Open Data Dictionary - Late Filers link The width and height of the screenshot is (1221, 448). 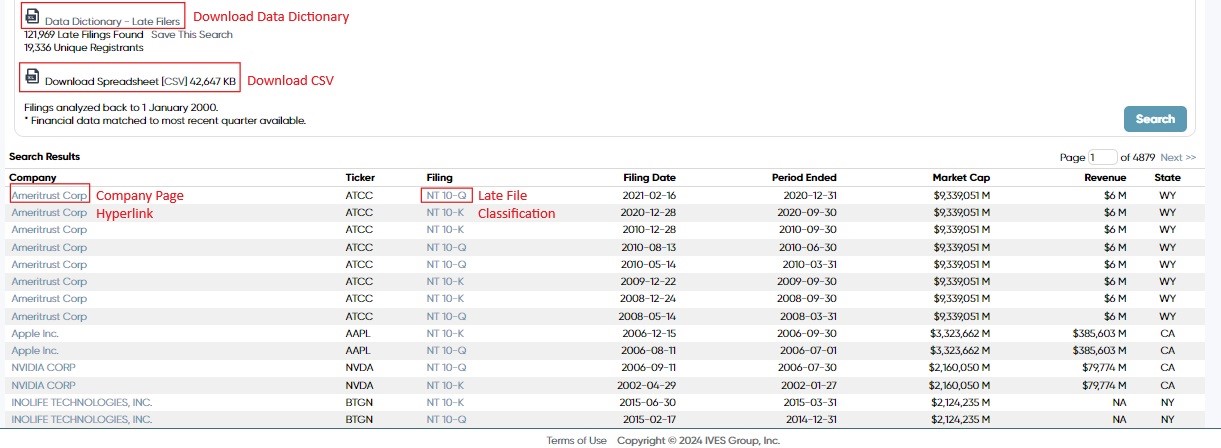(x=112, y=20)
